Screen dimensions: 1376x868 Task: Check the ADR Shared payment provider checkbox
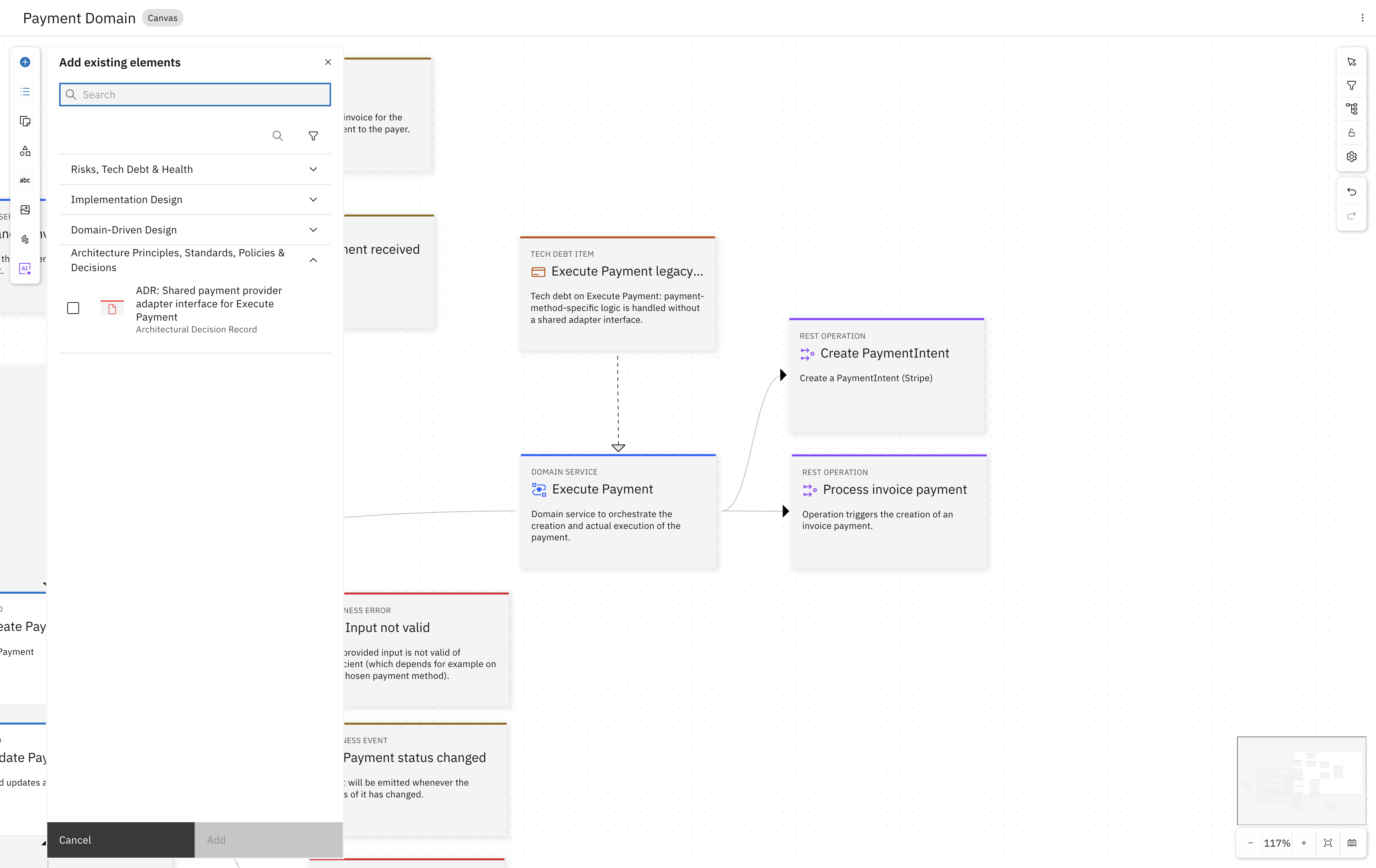coord(73,308)
